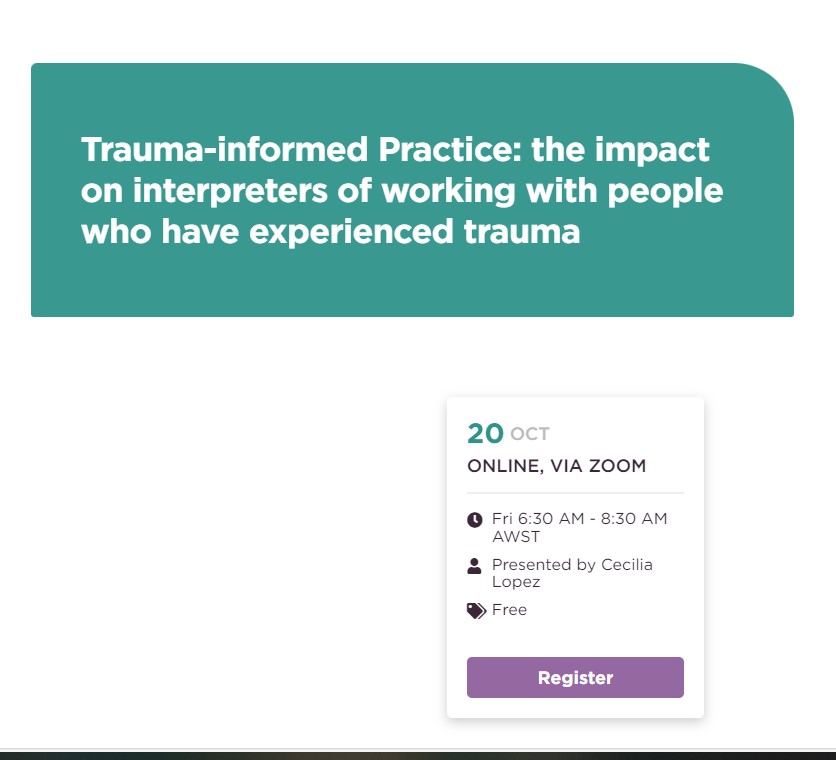
Task: Click the purple Register button
Action: (575, 677)
